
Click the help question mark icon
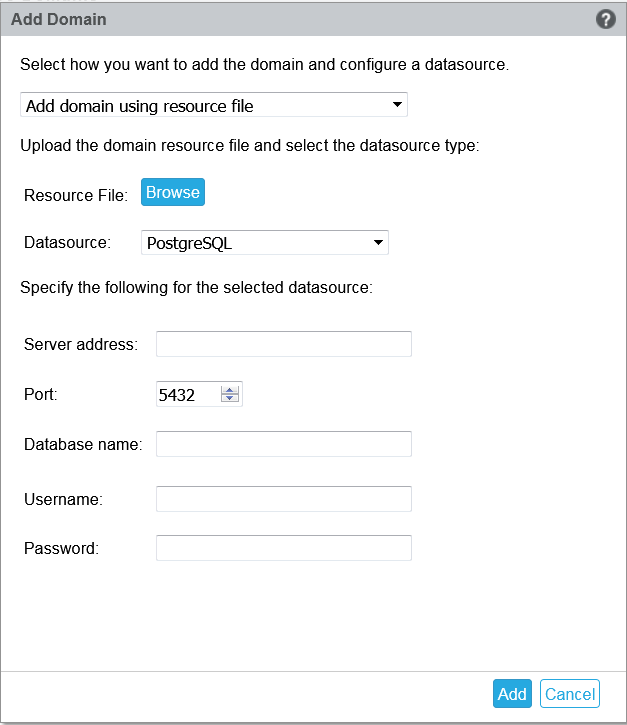coord(605,19)
